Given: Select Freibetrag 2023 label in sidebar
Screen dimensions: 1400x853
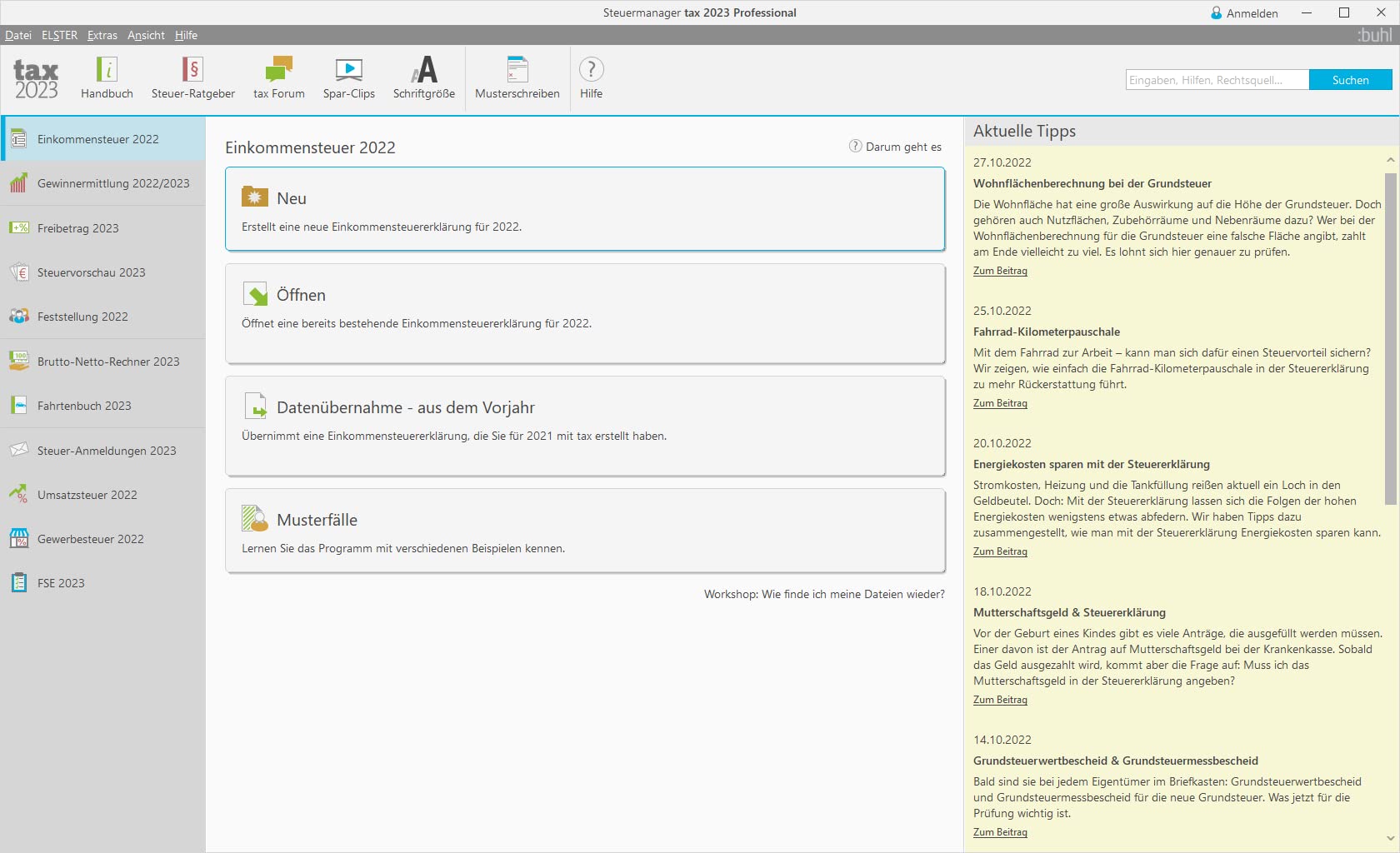Looking at the screenshot, I should (77, 228).
